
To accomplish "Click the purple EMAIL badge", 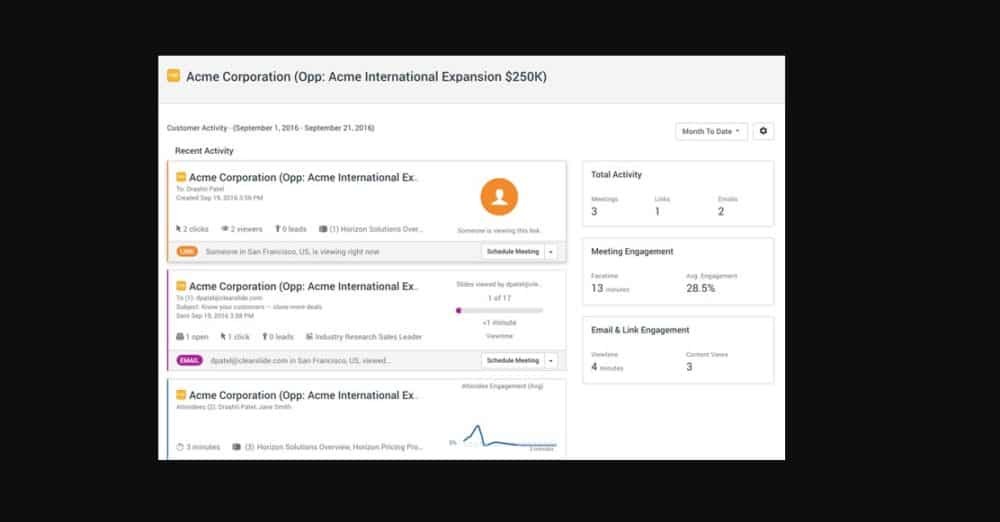I will (189, 360).
